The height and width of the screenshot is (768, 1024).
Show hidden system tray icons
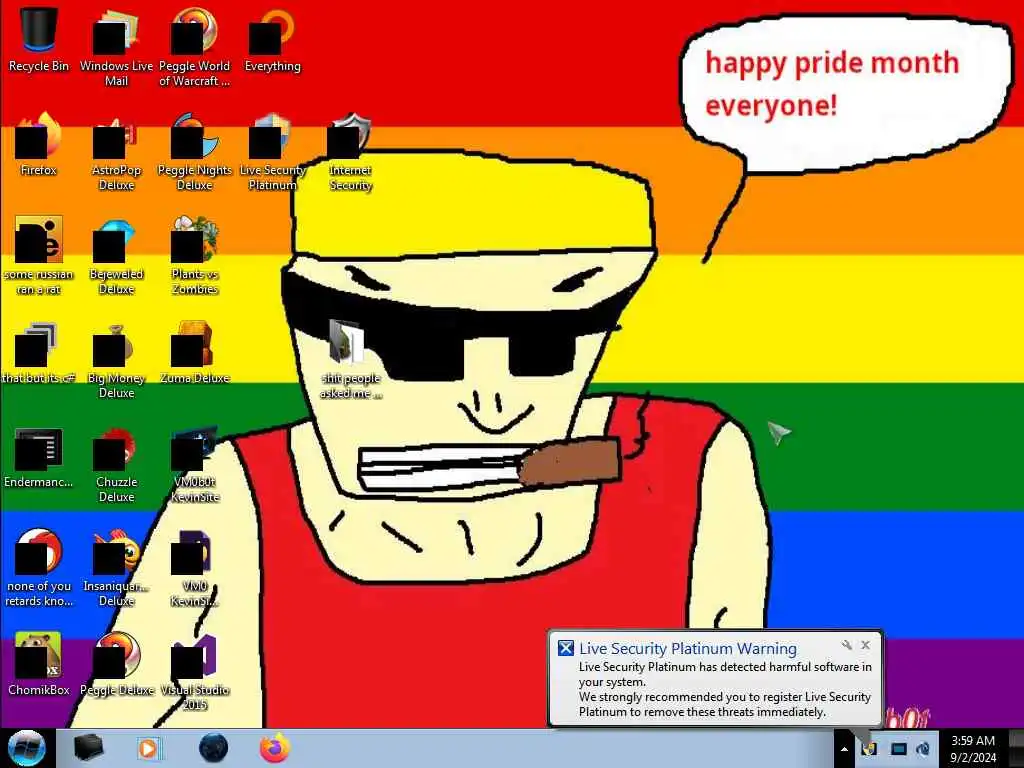point(844,749)
